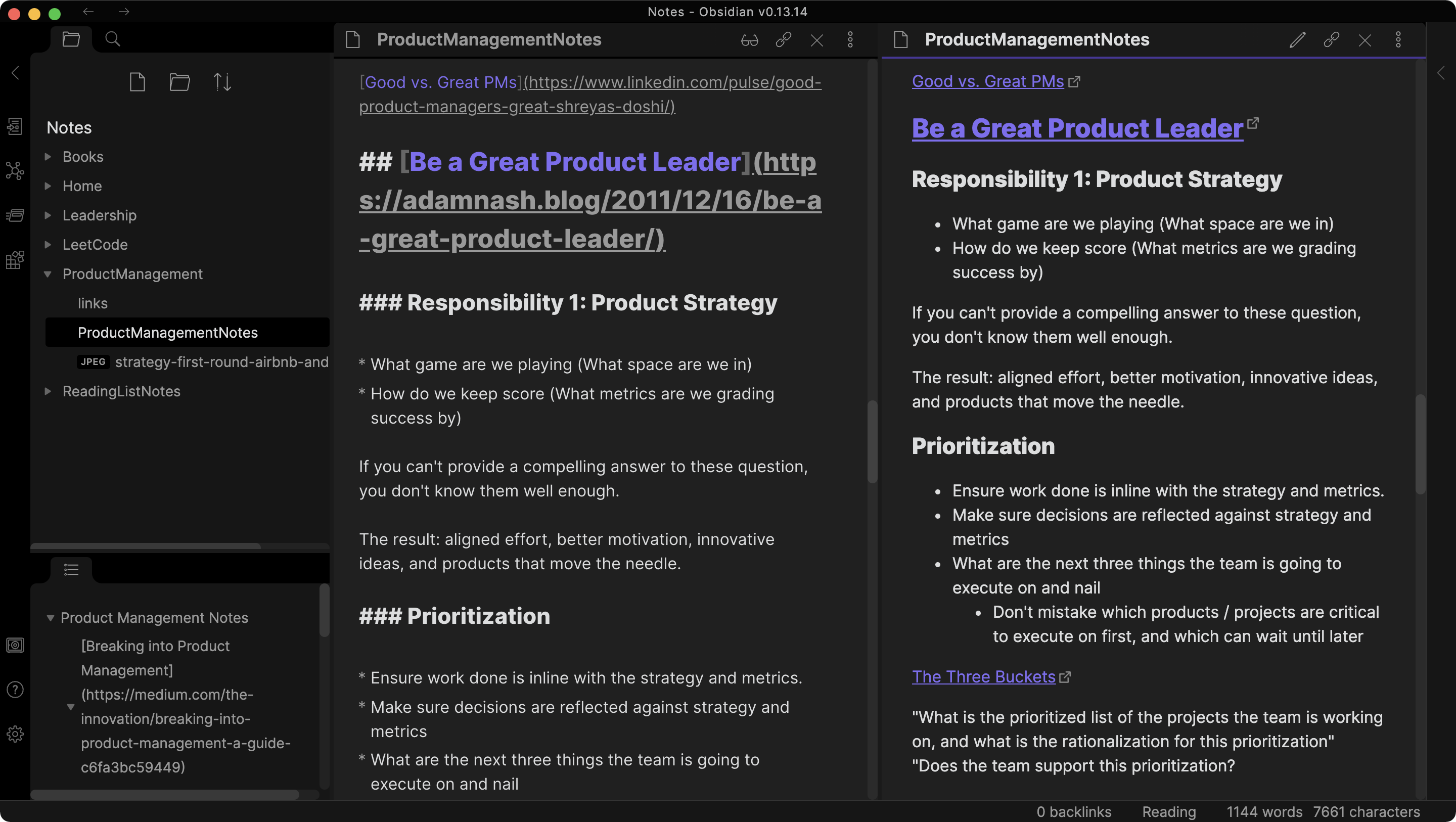Screen dimensions: 1456x822
Task: Open more options in right pane header
Action: pos(1398,39)
